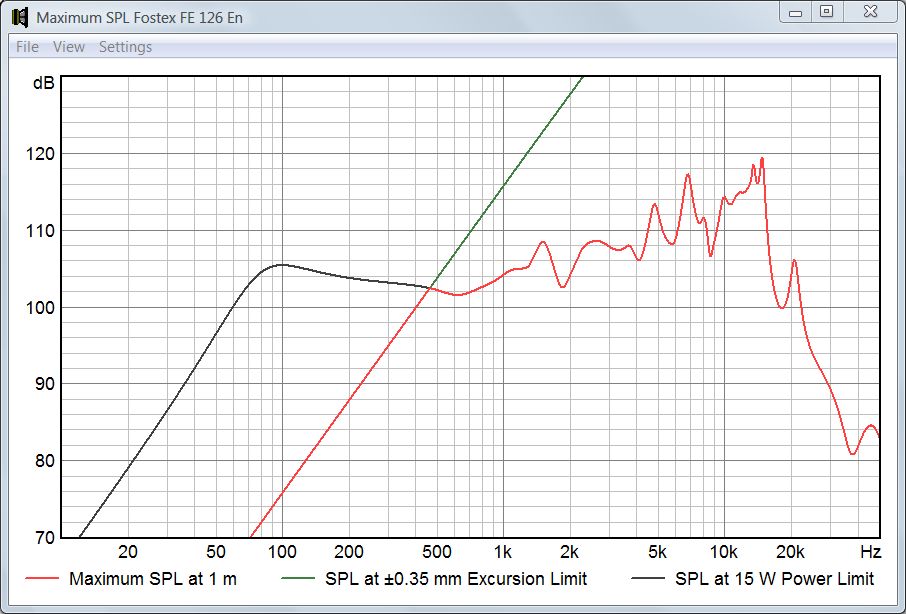This screenshot has height=614, width=906.
Task: Click the 'SPL at 15 W Power Limit' legend label
Action: click(774, 579)
